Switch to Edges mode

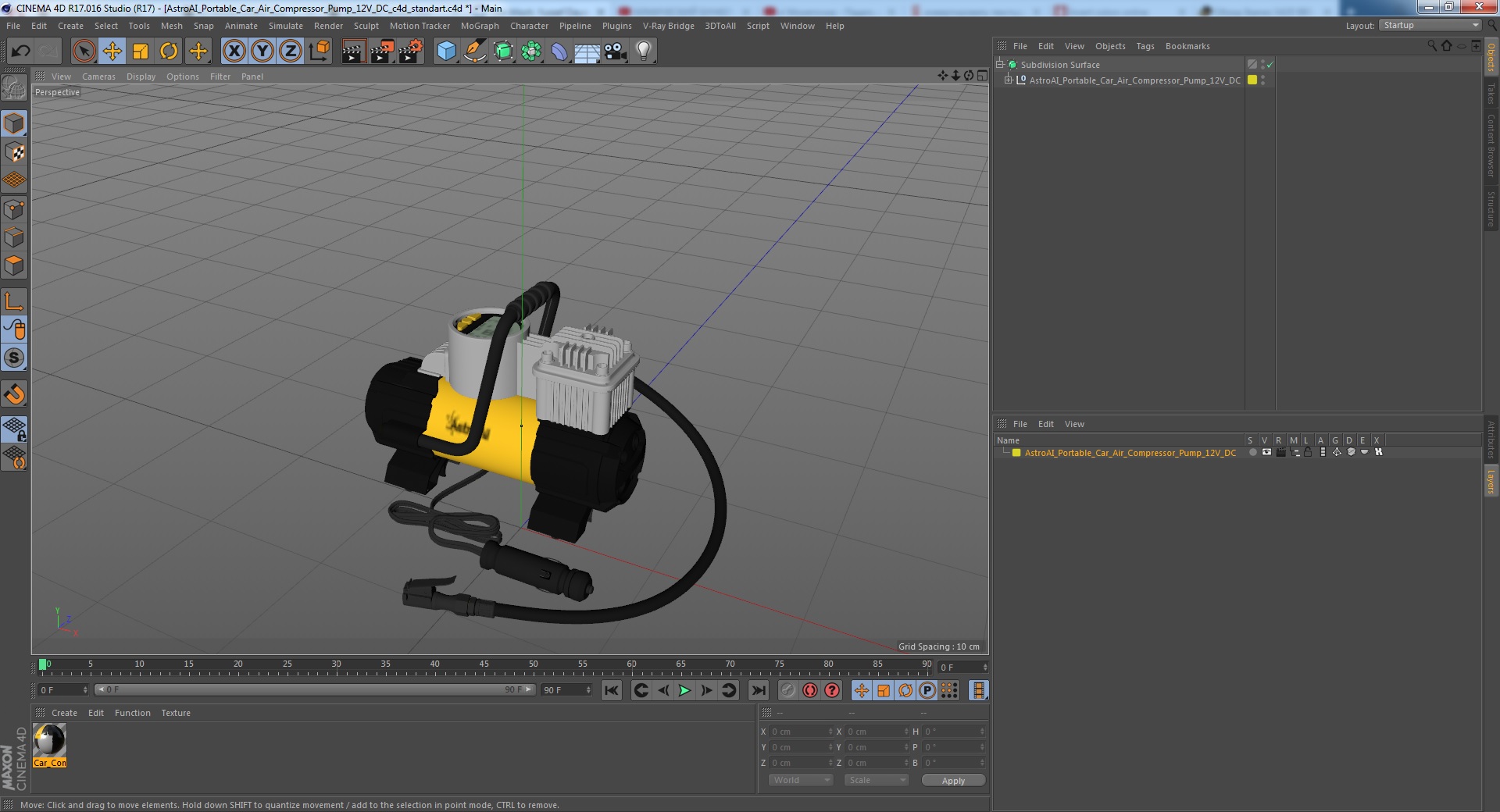[x=14, y=237]
